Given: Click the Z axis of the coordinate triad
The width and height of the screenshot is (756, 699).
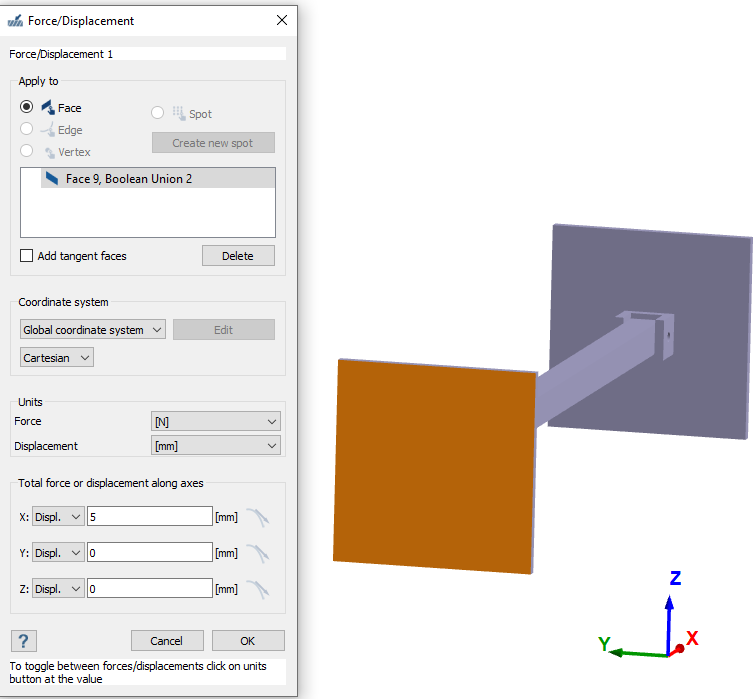Looking at the screenshot, I should coord(669,624).
